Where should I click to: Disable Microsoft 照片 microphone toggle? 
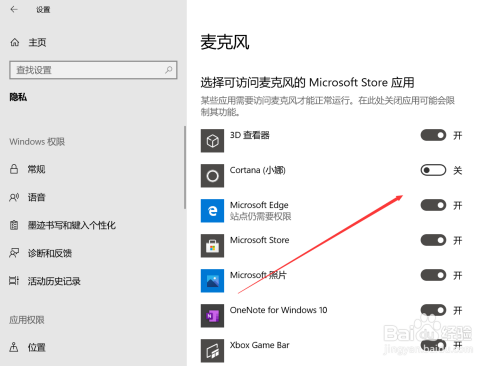click(433, 275)
